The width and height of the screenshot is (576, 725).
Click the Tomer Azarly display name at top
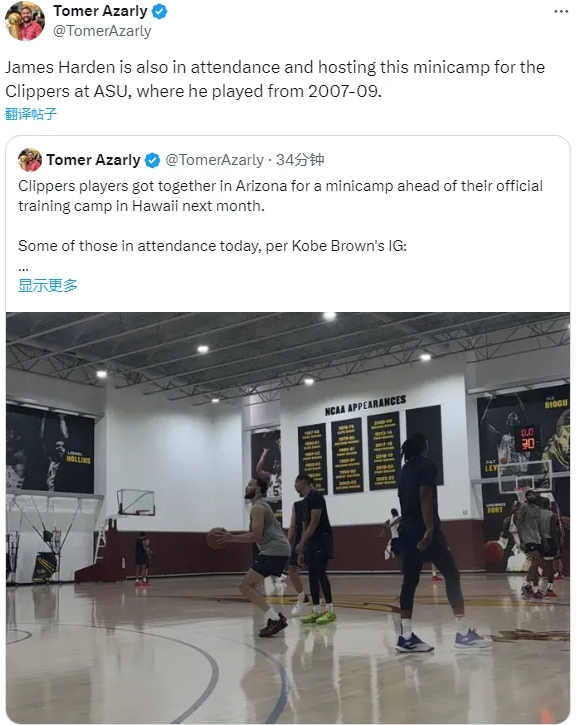click(x=100, y=11)
